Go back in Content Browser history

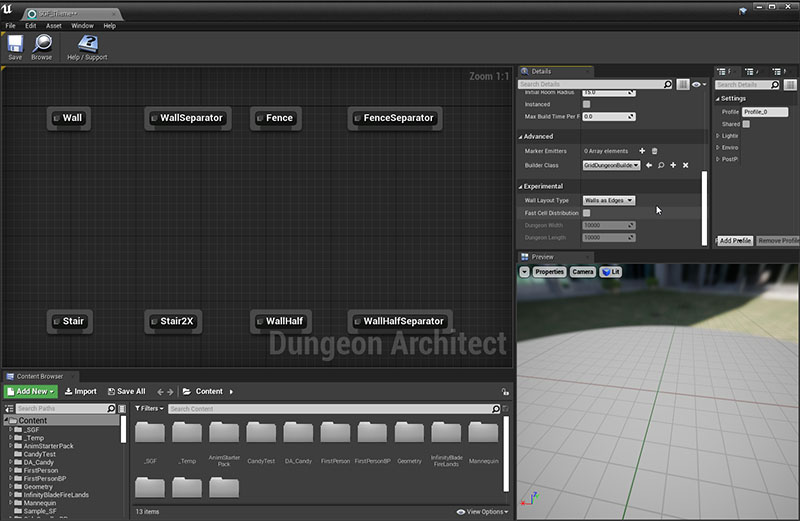coord(160,392)
